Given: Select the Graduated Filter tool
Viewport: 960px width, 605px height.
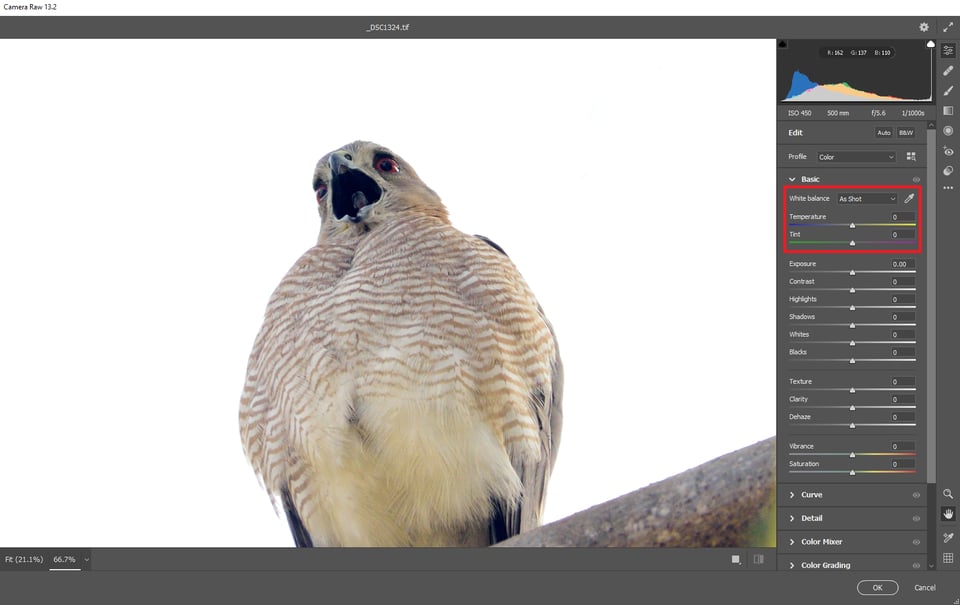Looking at the screenshot, I should tap(948, 111).
